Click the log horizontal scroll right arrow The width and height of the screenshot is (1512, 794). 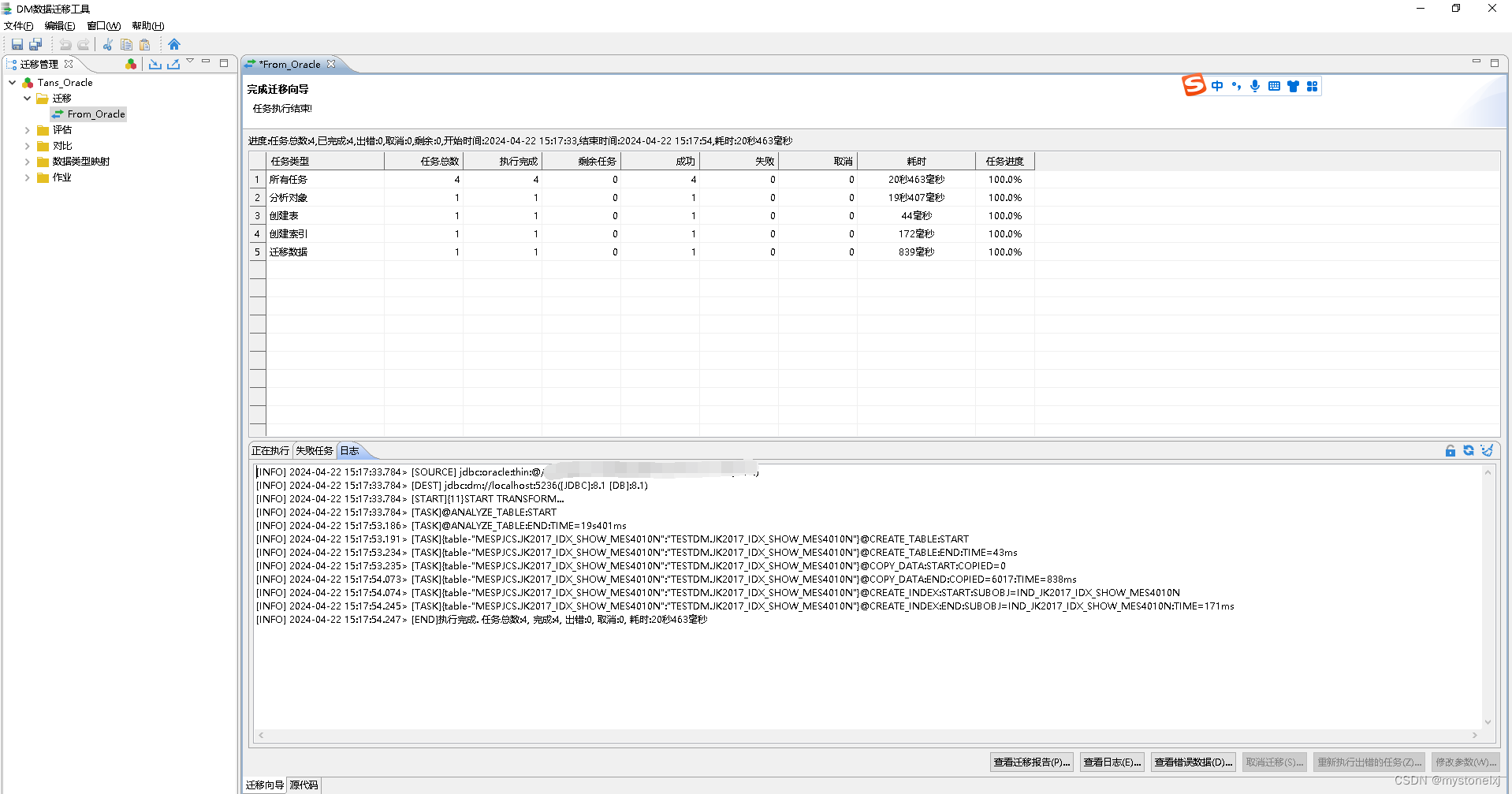pos(1474,735)
